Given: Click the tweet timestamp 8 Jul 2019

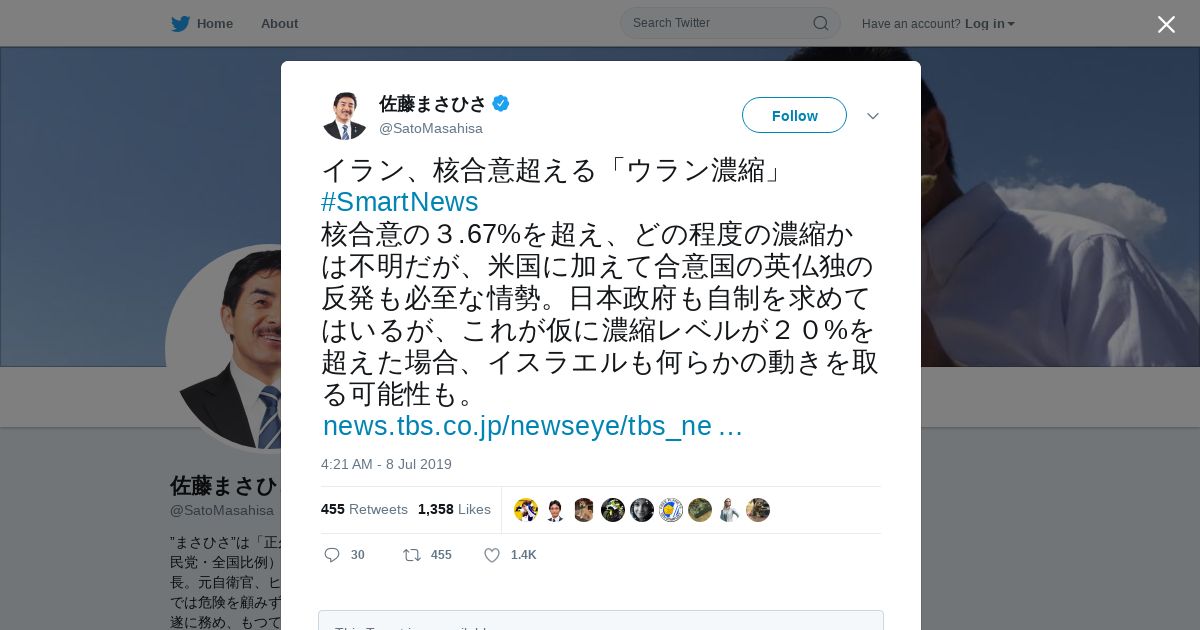Looking at the screenshot, I should pos(386,464).
